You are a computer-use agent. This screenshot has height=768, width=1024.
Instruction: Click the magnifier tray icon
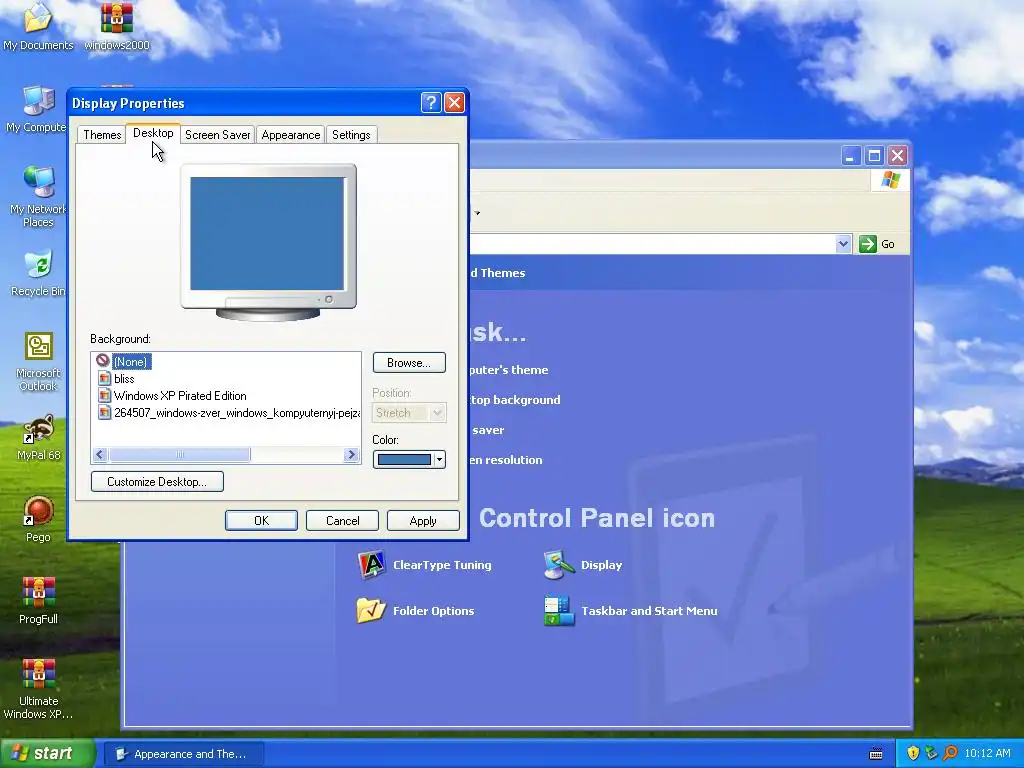(950, 753)
